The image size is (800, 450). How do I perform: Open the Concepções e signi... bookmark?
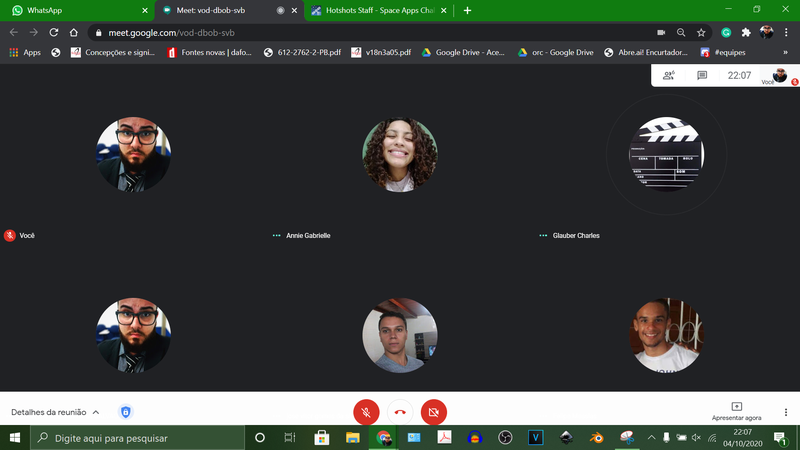[113, 52]
